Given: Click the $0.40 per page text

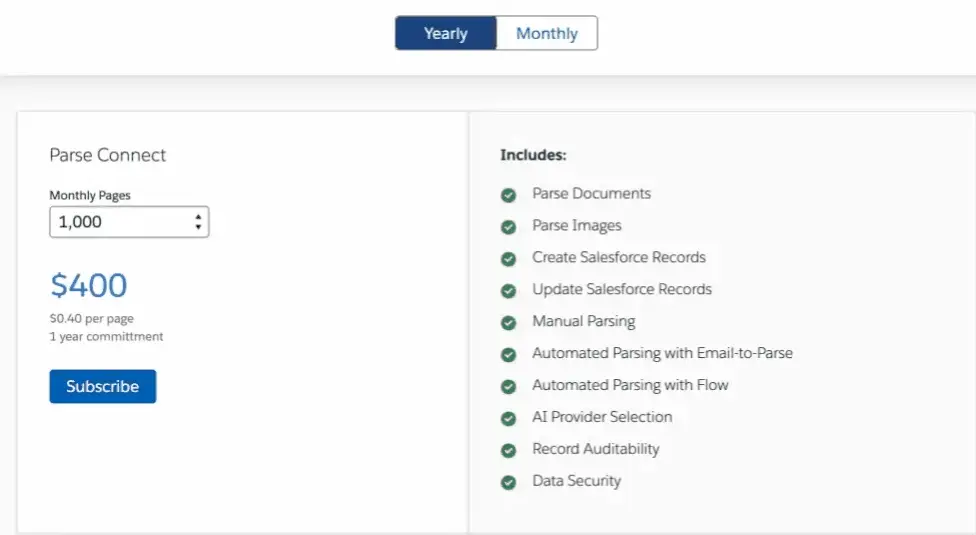Looking at the screenshot, I should pyautogui.click(x=92, y=319).
